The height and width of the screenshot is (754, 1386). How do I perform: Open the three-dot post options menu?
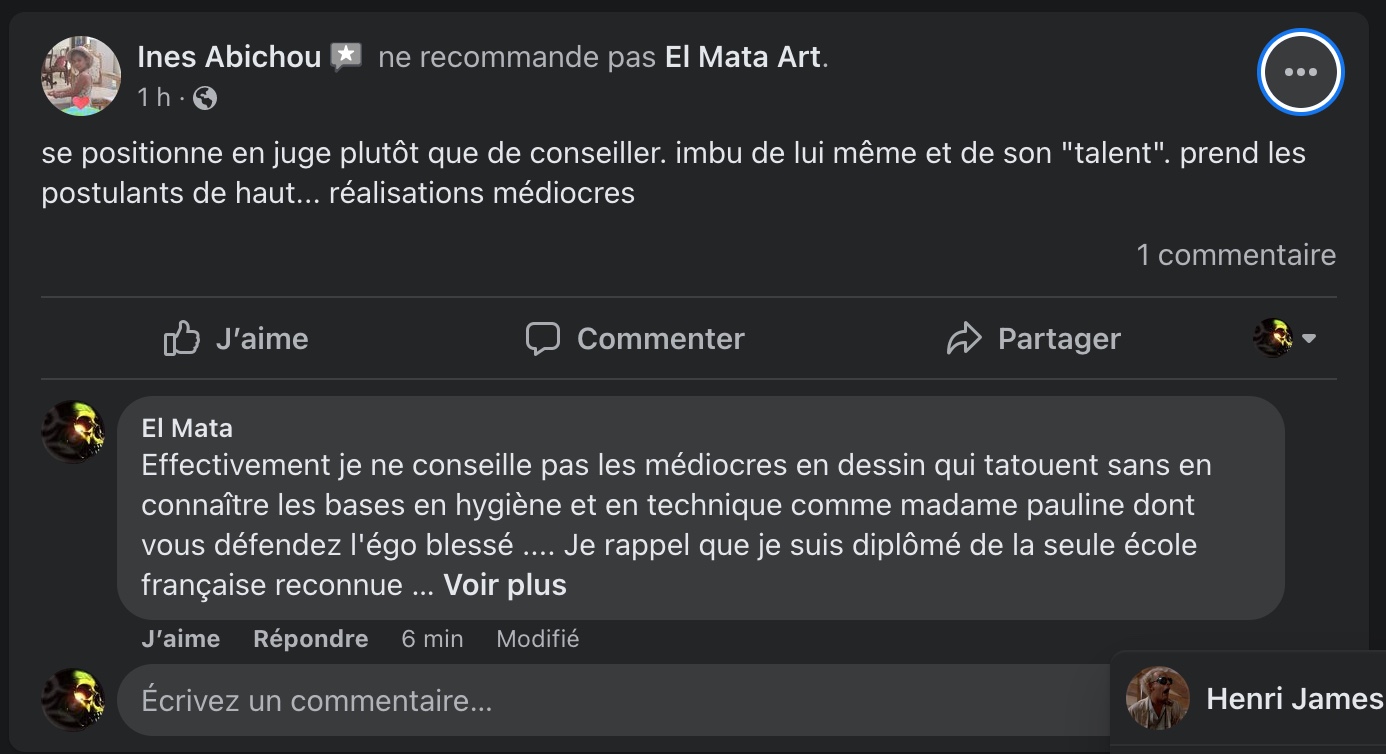tap(1300, 72)
